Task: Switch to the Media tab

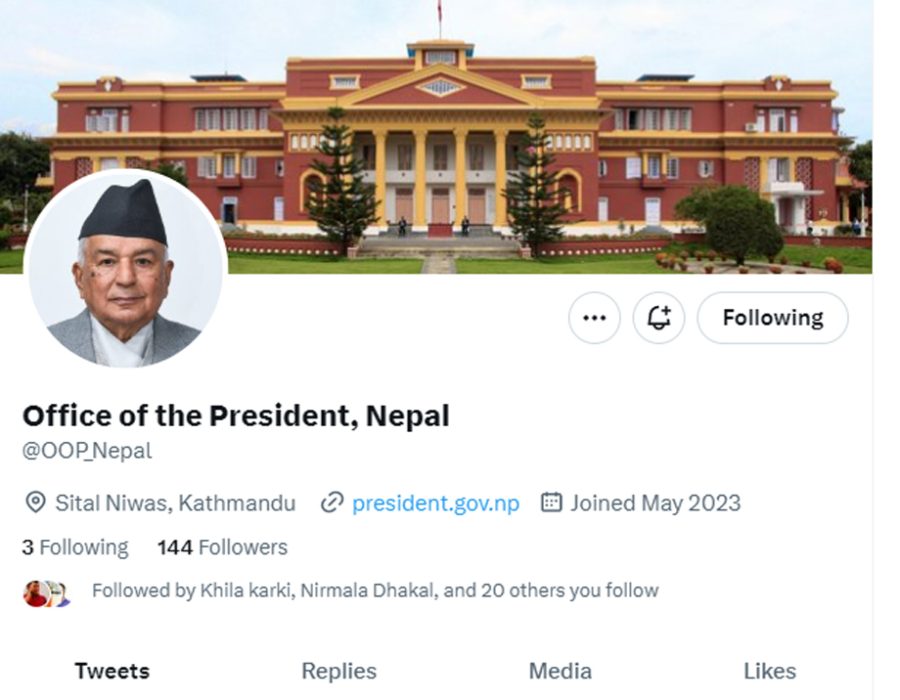Action: point(560,670)
